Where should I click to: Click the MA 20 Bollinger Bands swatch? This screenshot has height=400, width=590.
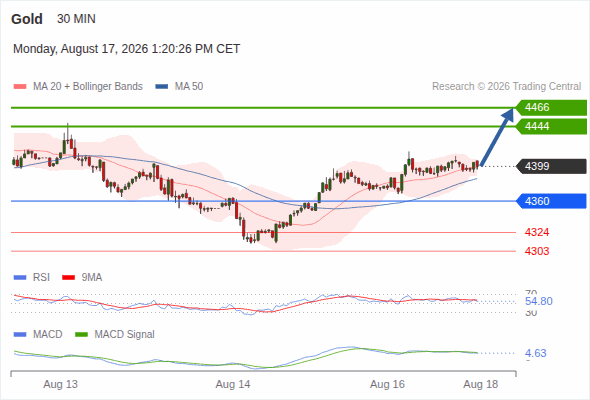coord(20,87)
